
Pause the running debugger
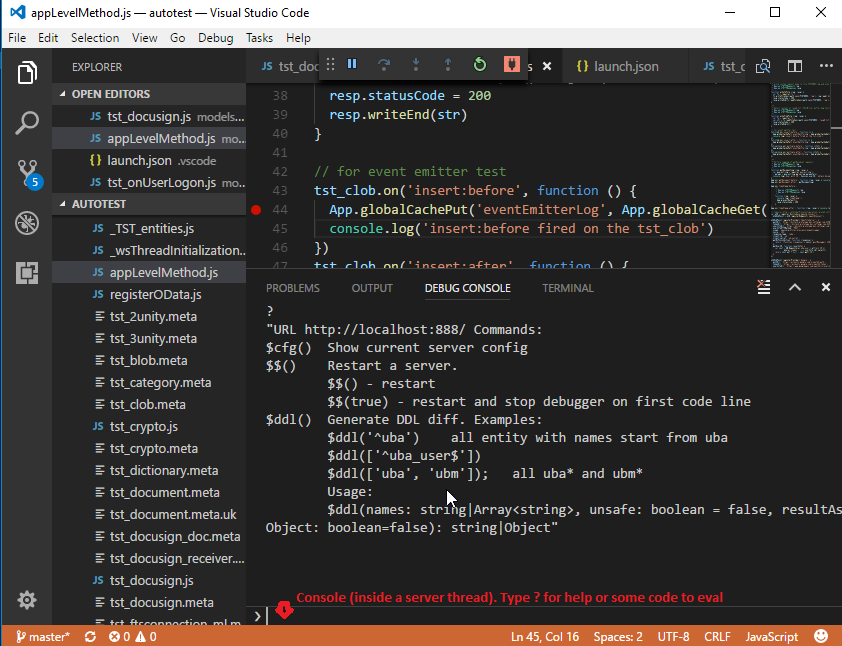[352, 64]
